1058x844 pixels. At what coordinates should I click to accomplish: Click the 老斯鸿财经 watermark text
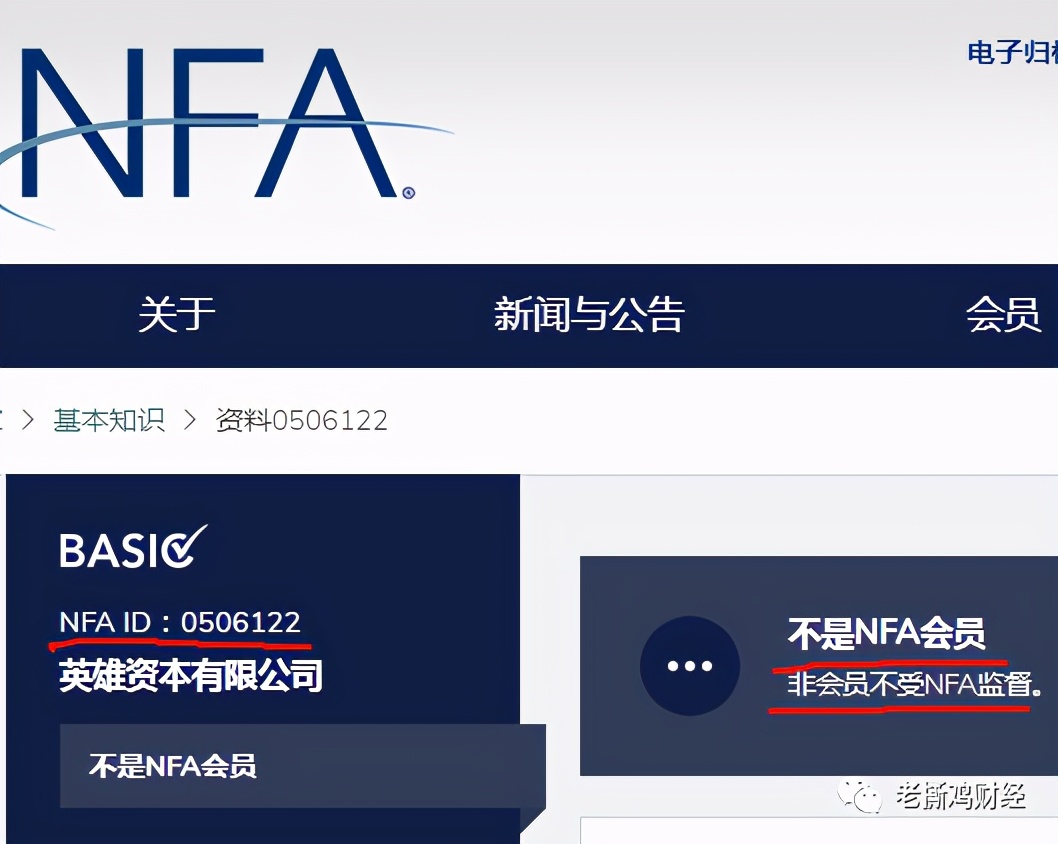point(961,797)
